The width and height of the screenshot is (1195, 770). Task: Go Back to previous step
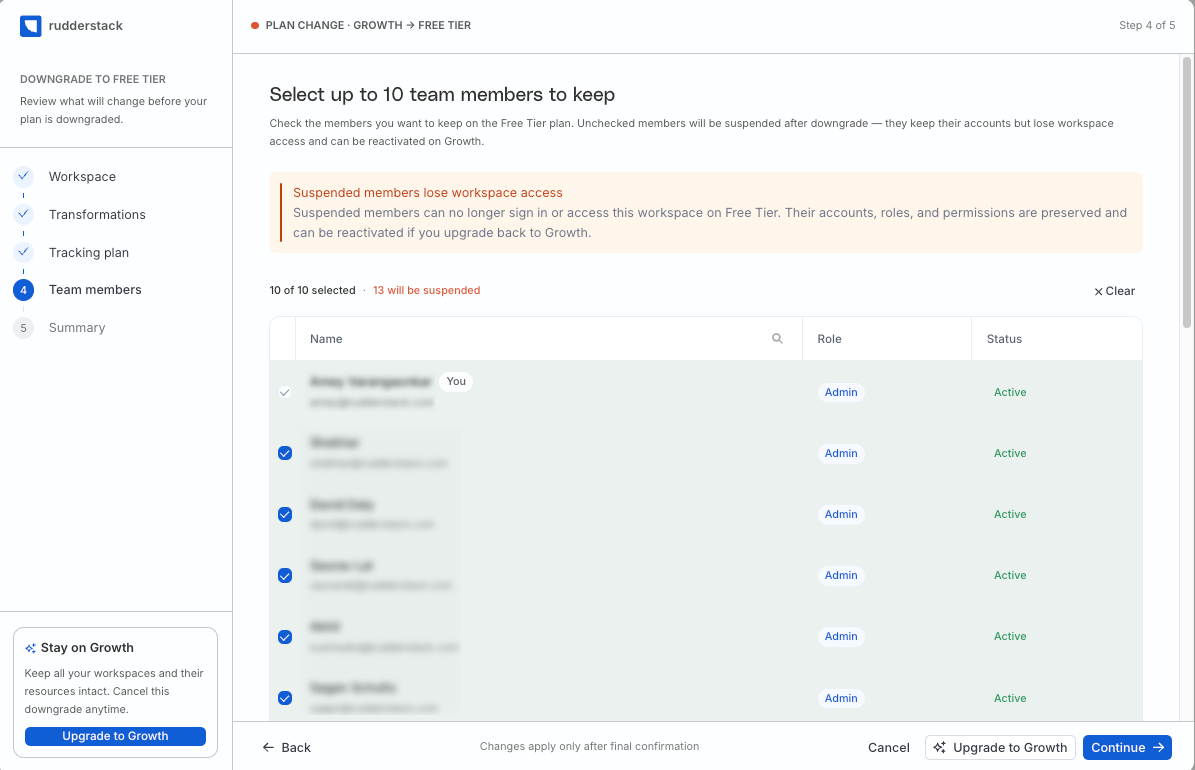point(287,748)
